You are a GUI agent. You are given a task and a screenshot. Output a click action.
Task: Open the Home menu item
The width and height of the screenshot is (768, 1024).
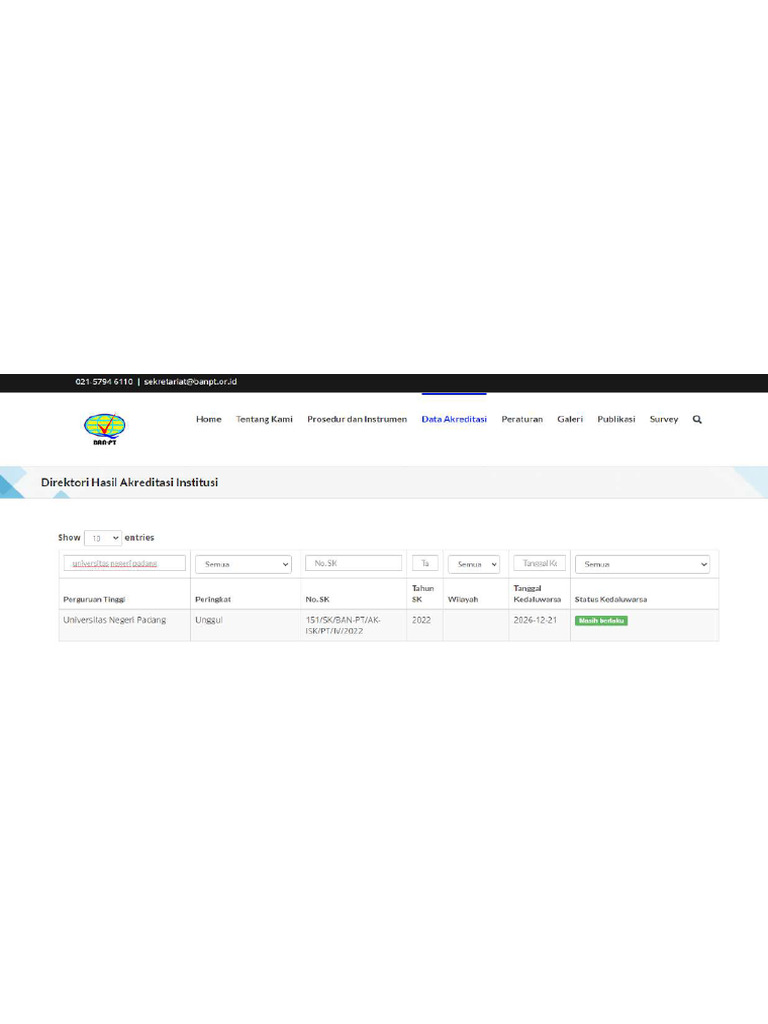tap(208, 419)
